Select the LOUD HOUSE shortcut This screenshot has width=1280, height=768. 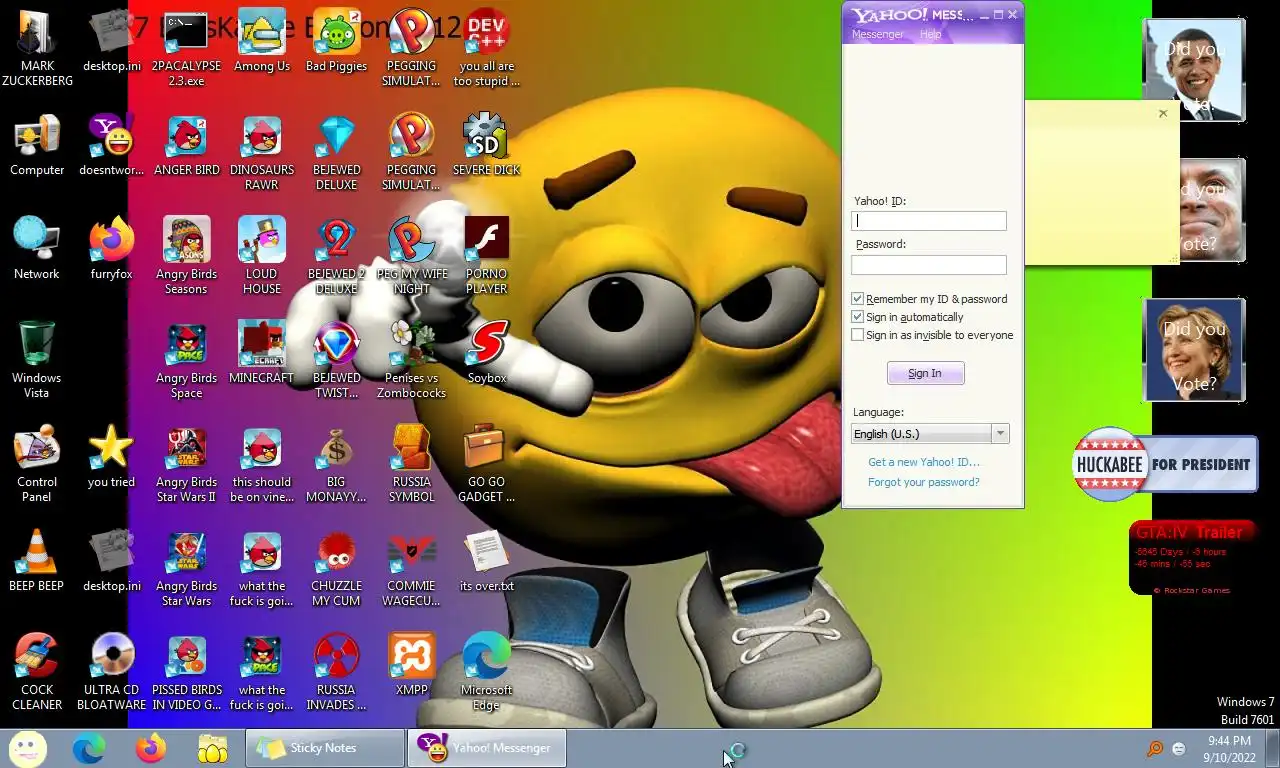pos(261,240)
